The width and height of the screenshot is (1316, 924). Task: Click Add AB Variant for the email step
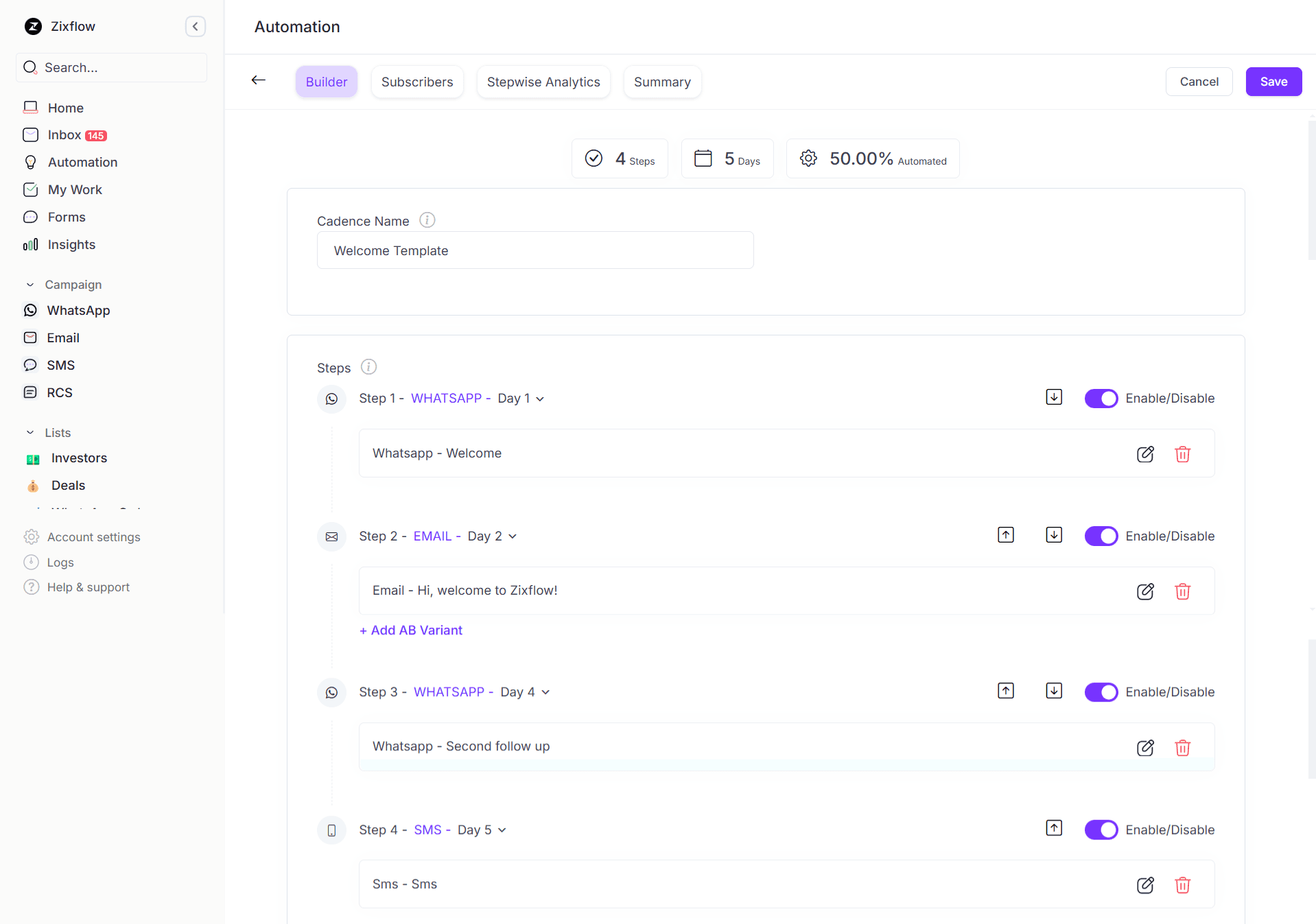coord(410,630)
